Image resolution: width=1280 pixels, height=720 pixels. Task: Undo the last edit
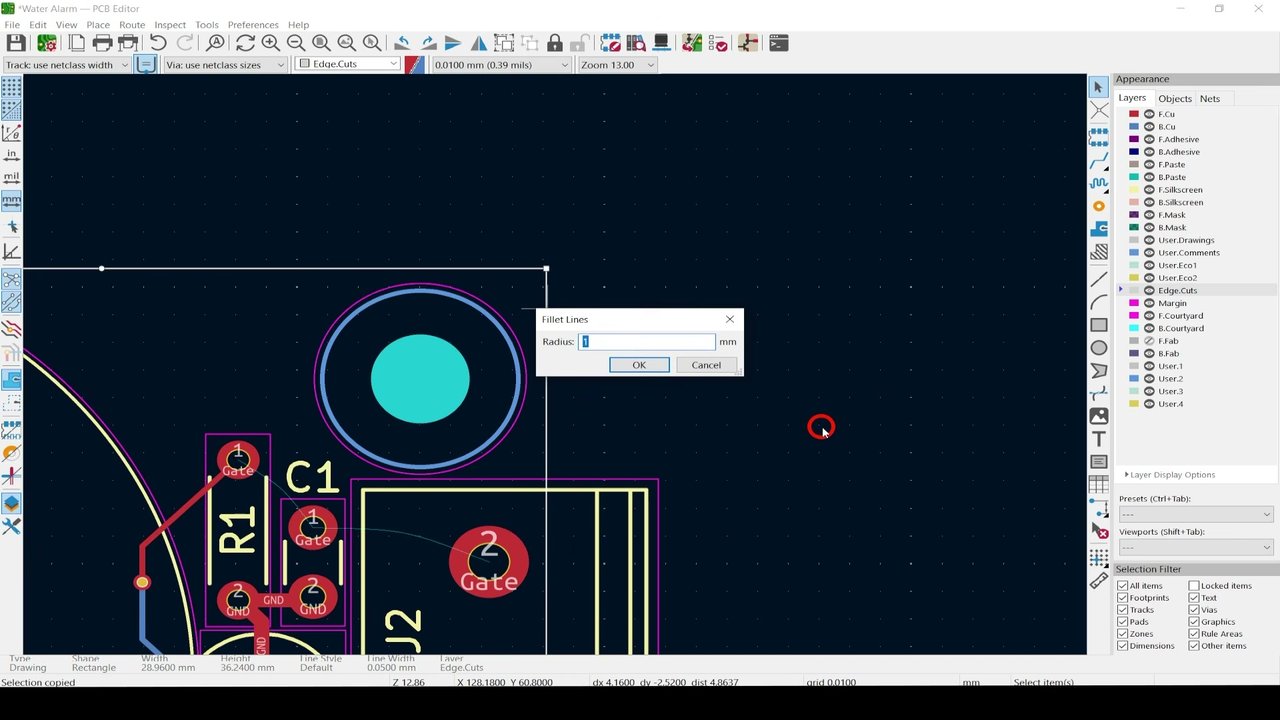click(x=158, y=43)
